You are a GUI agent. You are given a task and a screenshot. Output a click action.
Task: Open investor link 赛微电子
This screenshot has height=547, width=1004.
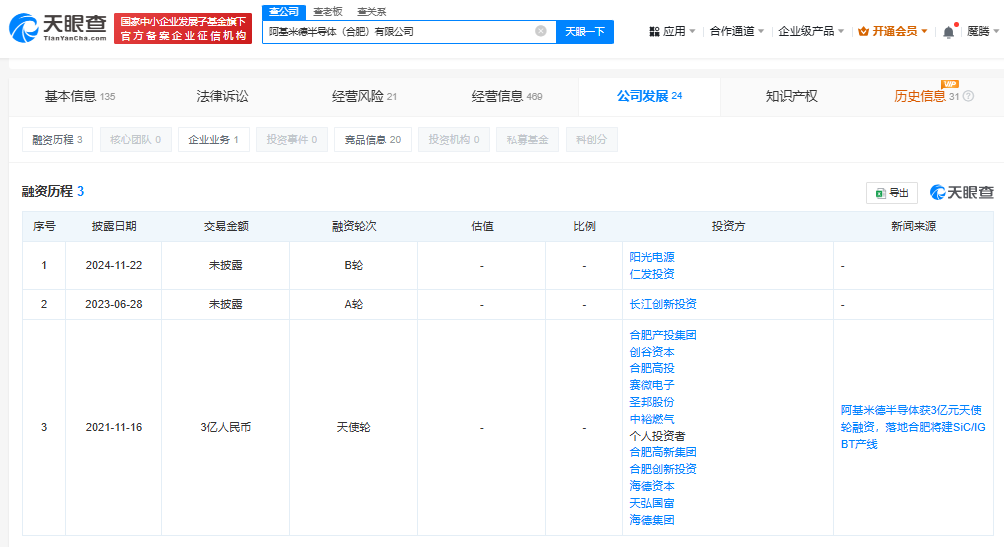[x=652, y=385]
